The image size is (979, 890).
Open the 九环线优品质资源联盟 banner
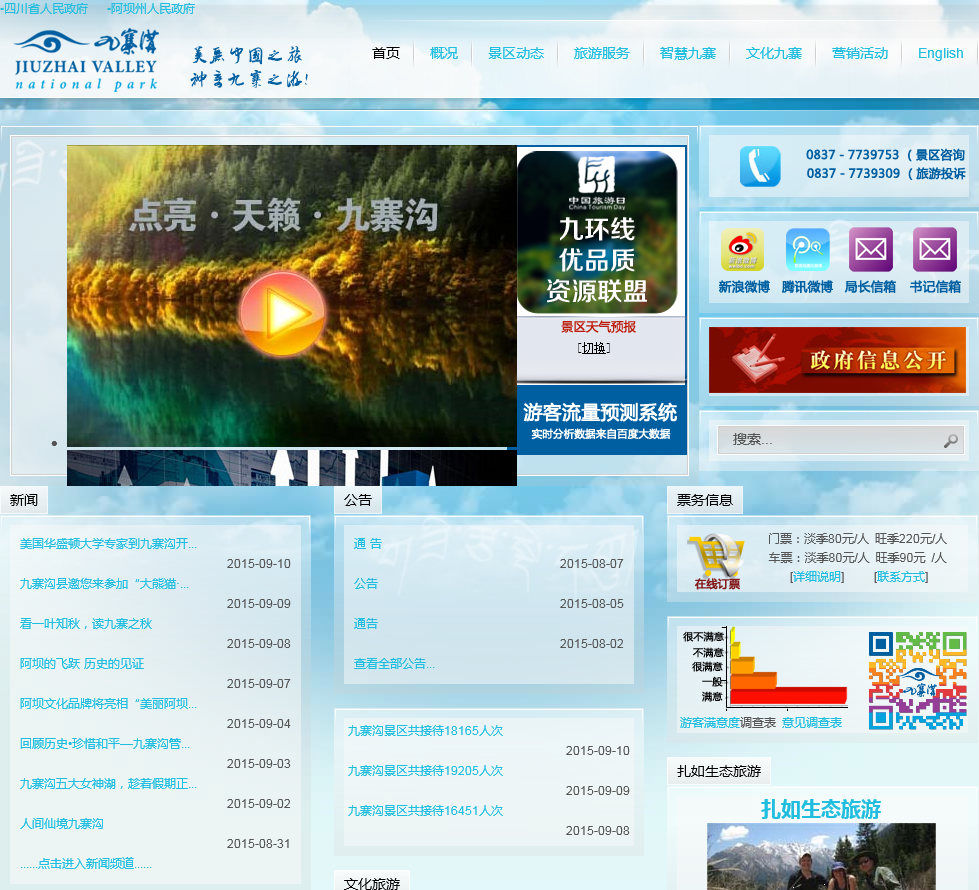coord(598,232)
